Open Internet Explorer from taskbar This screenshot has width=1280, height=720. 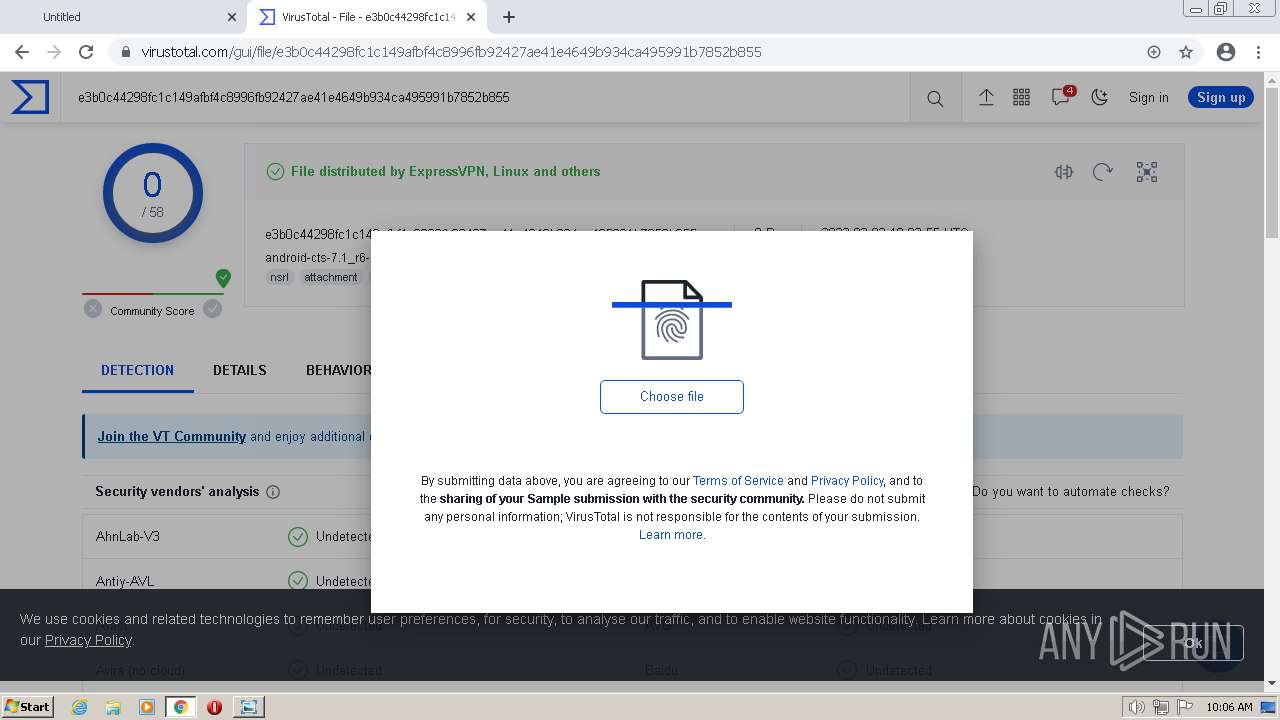pyautogui.click(x=79, y=707)
